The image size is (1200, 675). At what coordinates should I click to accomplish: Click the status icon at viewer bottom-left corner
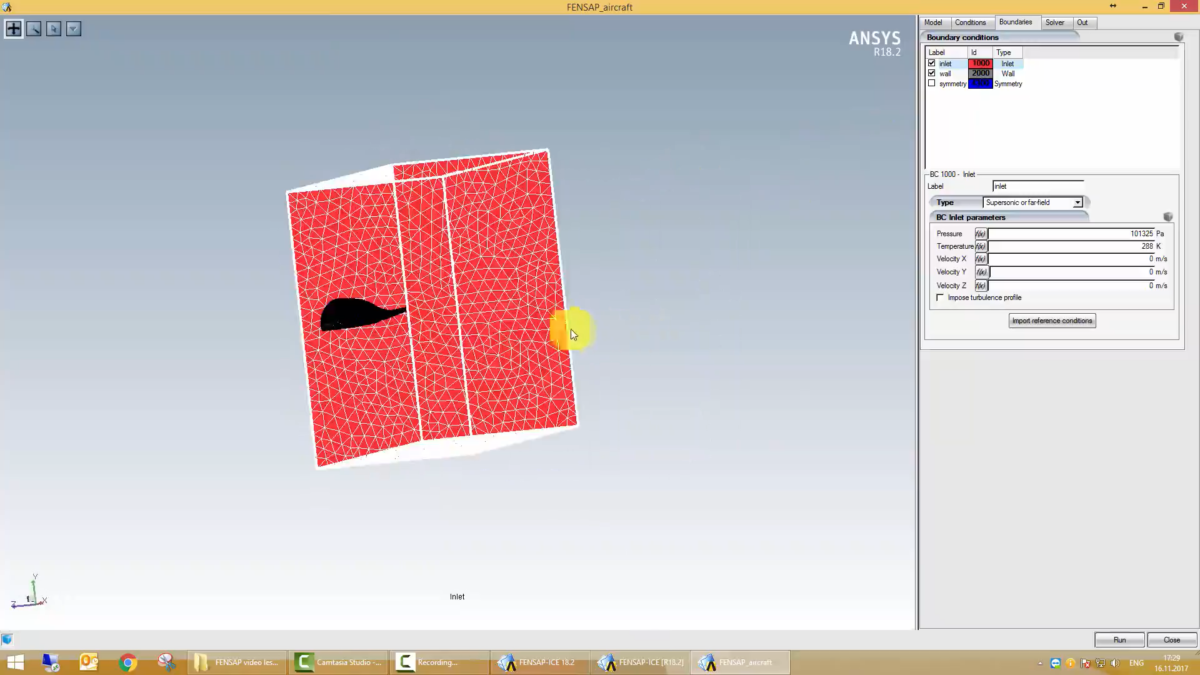[7, 639]
